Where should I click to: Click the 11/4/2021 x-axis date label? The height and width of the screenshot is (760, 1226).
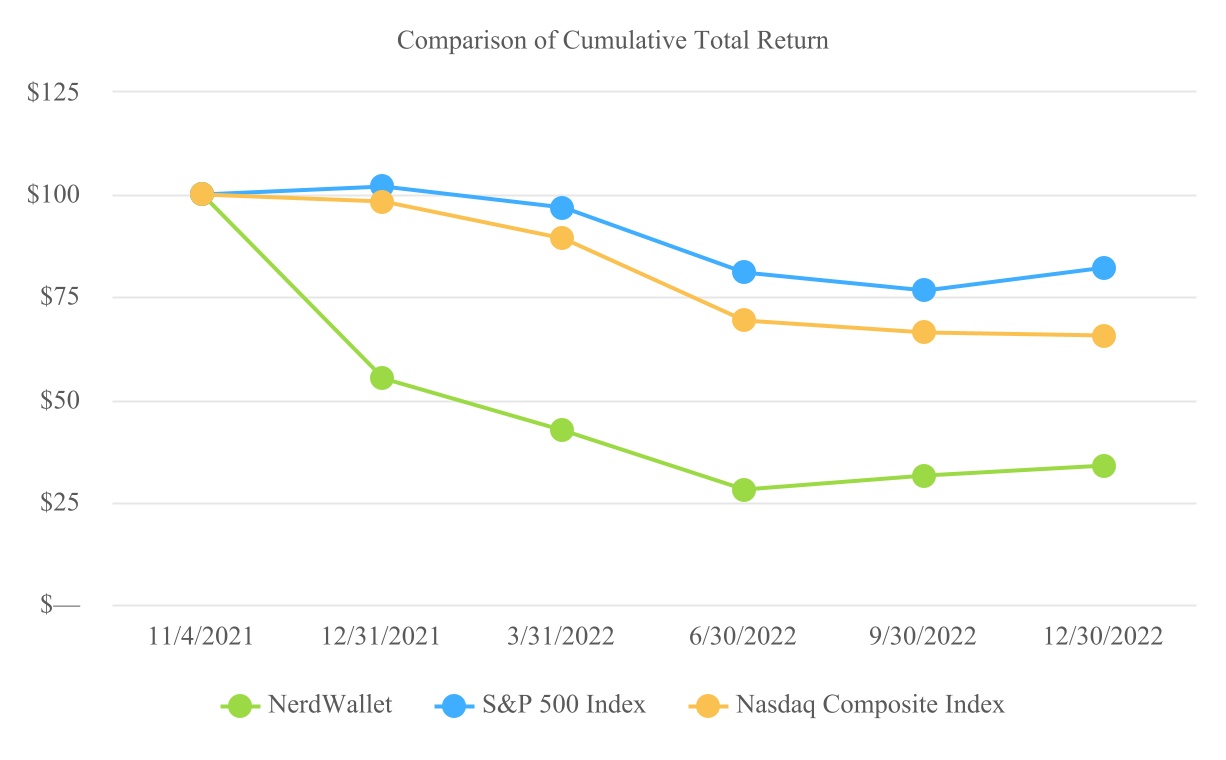[x=202, y=637]
